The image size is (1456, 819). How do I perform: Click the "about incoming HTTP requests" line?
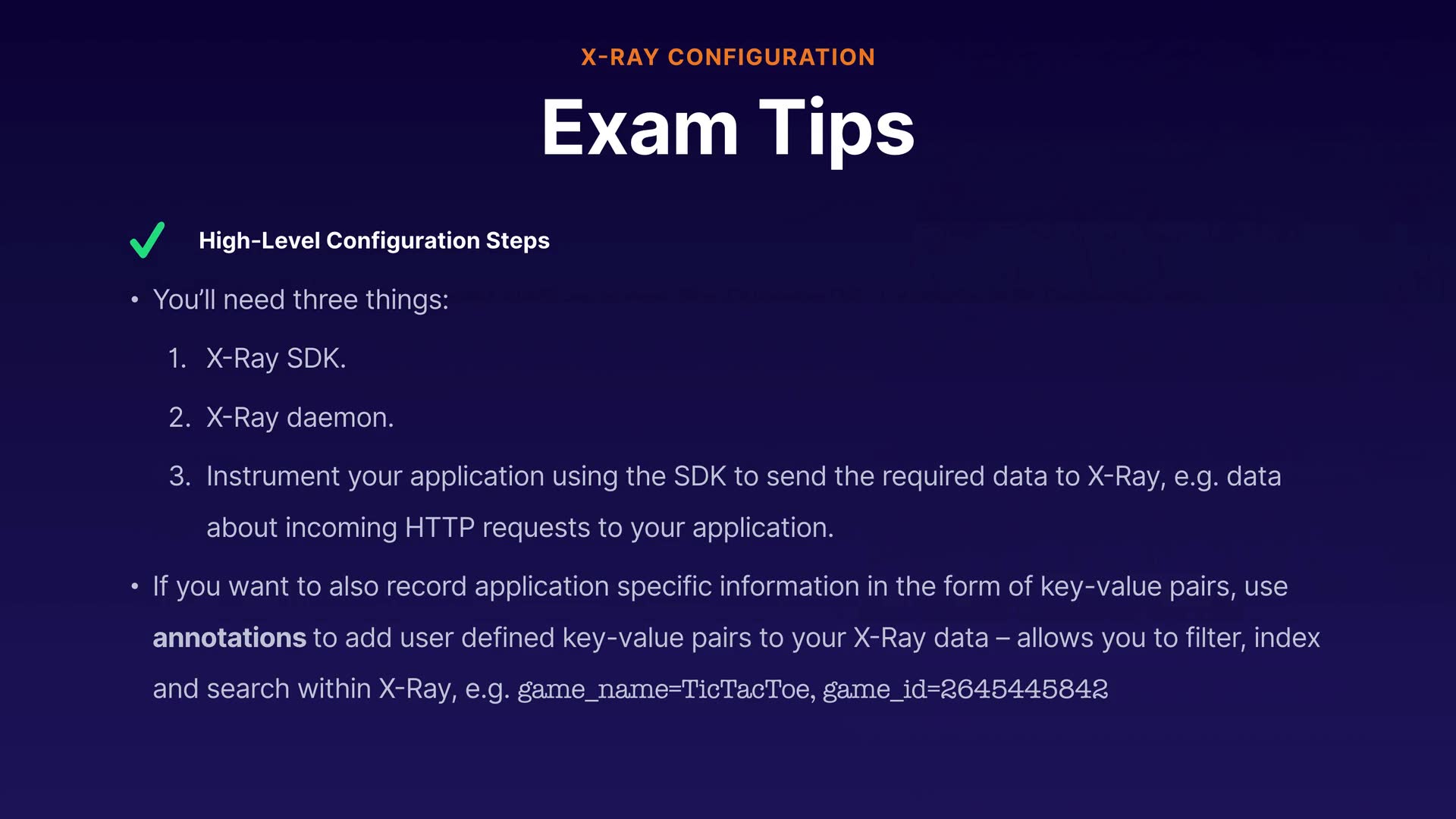click(519, 528)
